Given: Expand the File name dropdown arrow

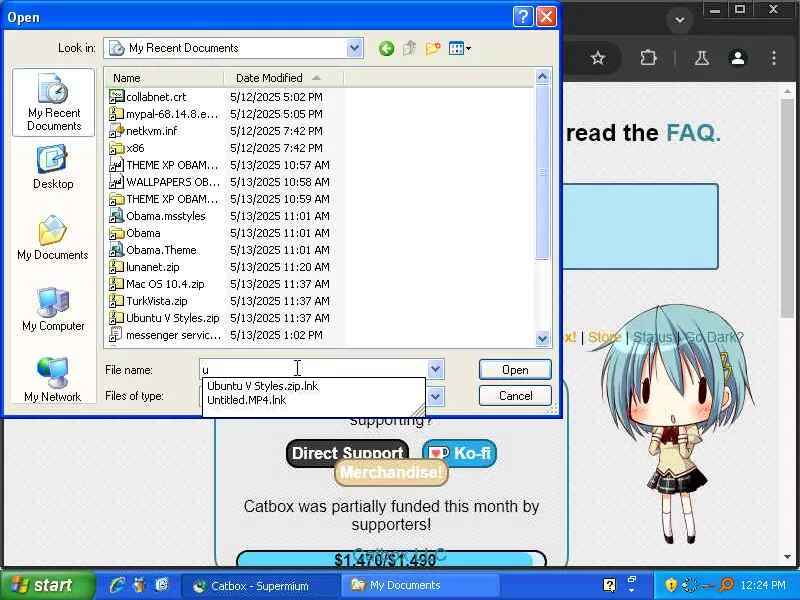Looking at the screenshot, I should 435,369.
